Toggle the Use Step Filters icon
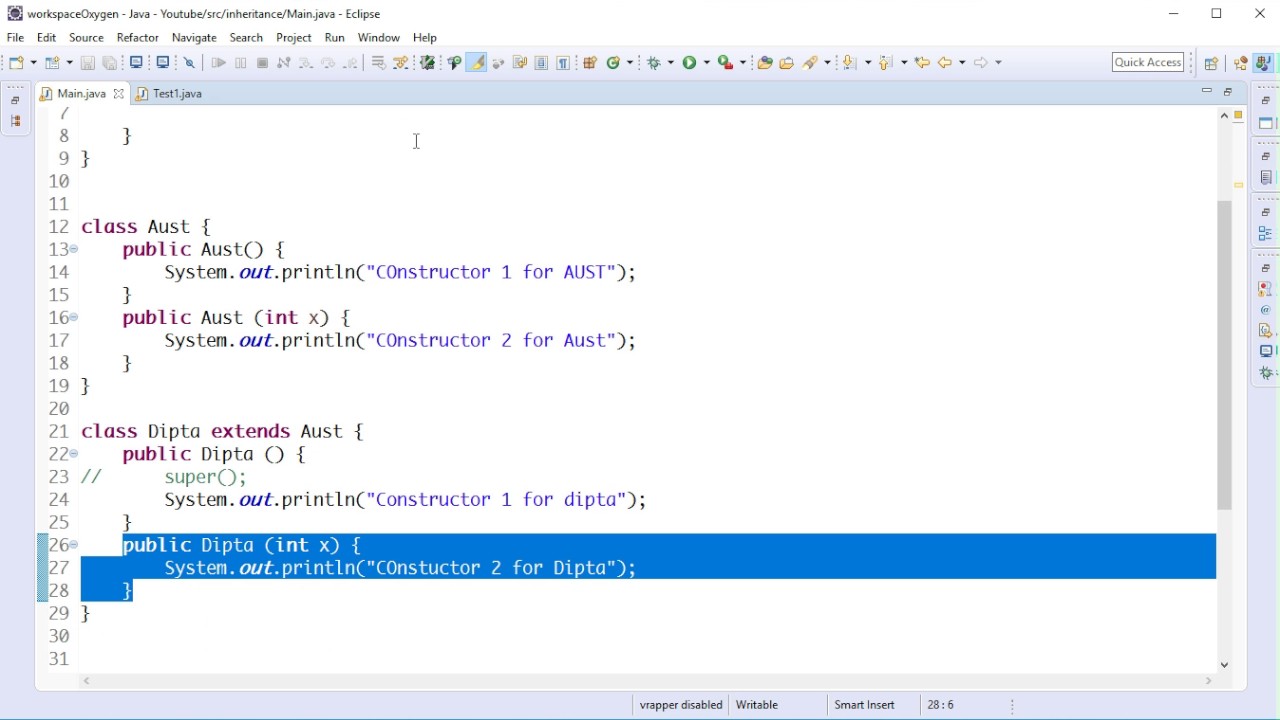The image size is (1280, 720). click(x=401, y=62)
